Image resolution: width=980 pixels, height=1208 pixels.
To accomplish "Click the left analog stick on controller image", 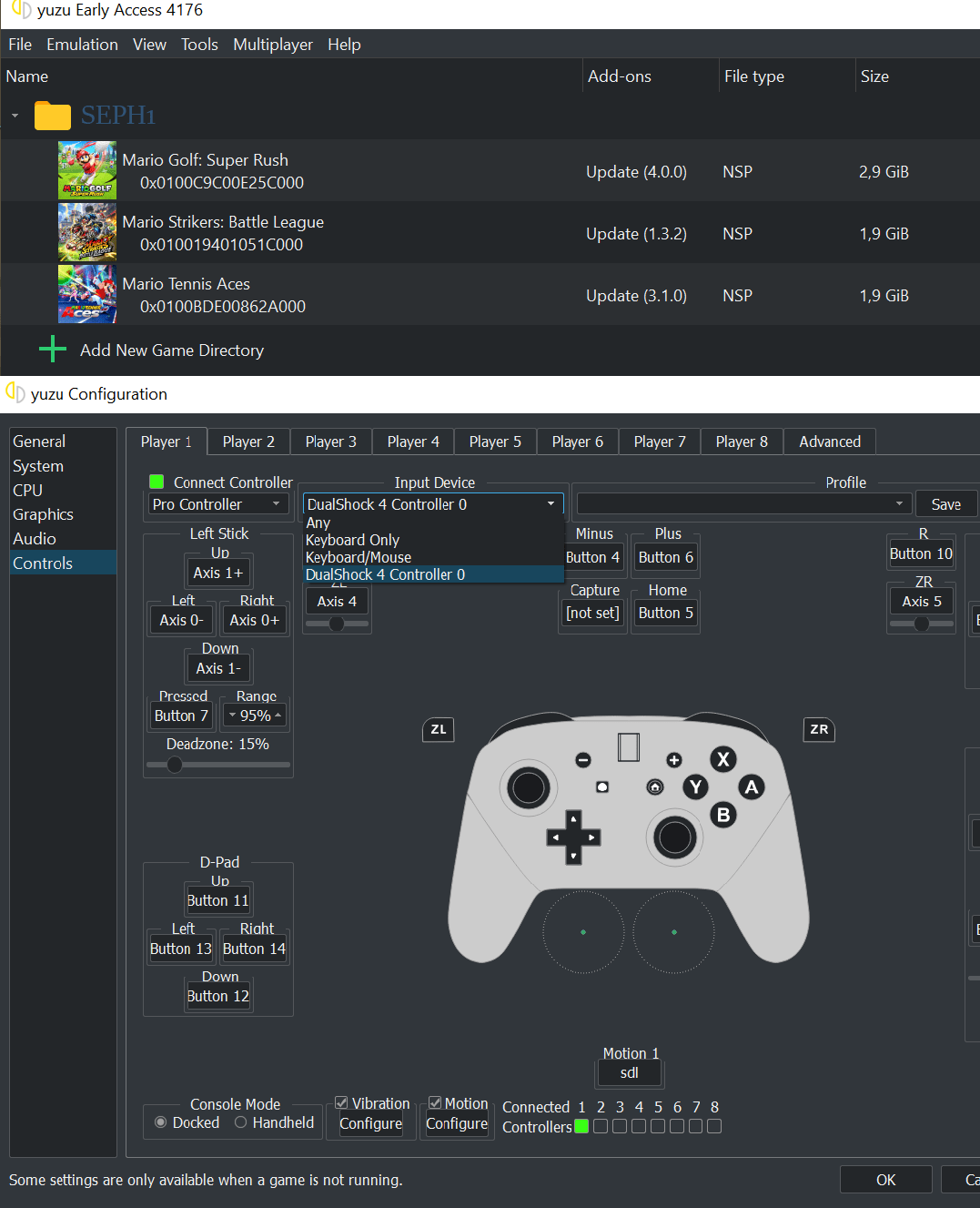I will click(x=528, y=787).
